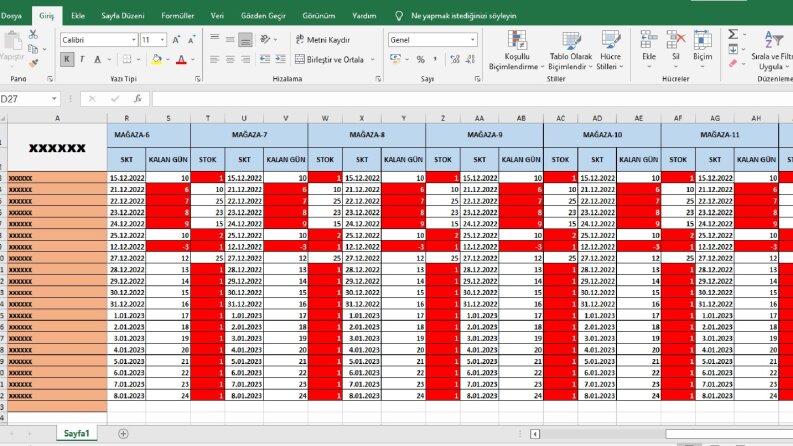Click horizontal scrollbar left arrow
Viewport: 793px width, 446px height.
(535, 434)
